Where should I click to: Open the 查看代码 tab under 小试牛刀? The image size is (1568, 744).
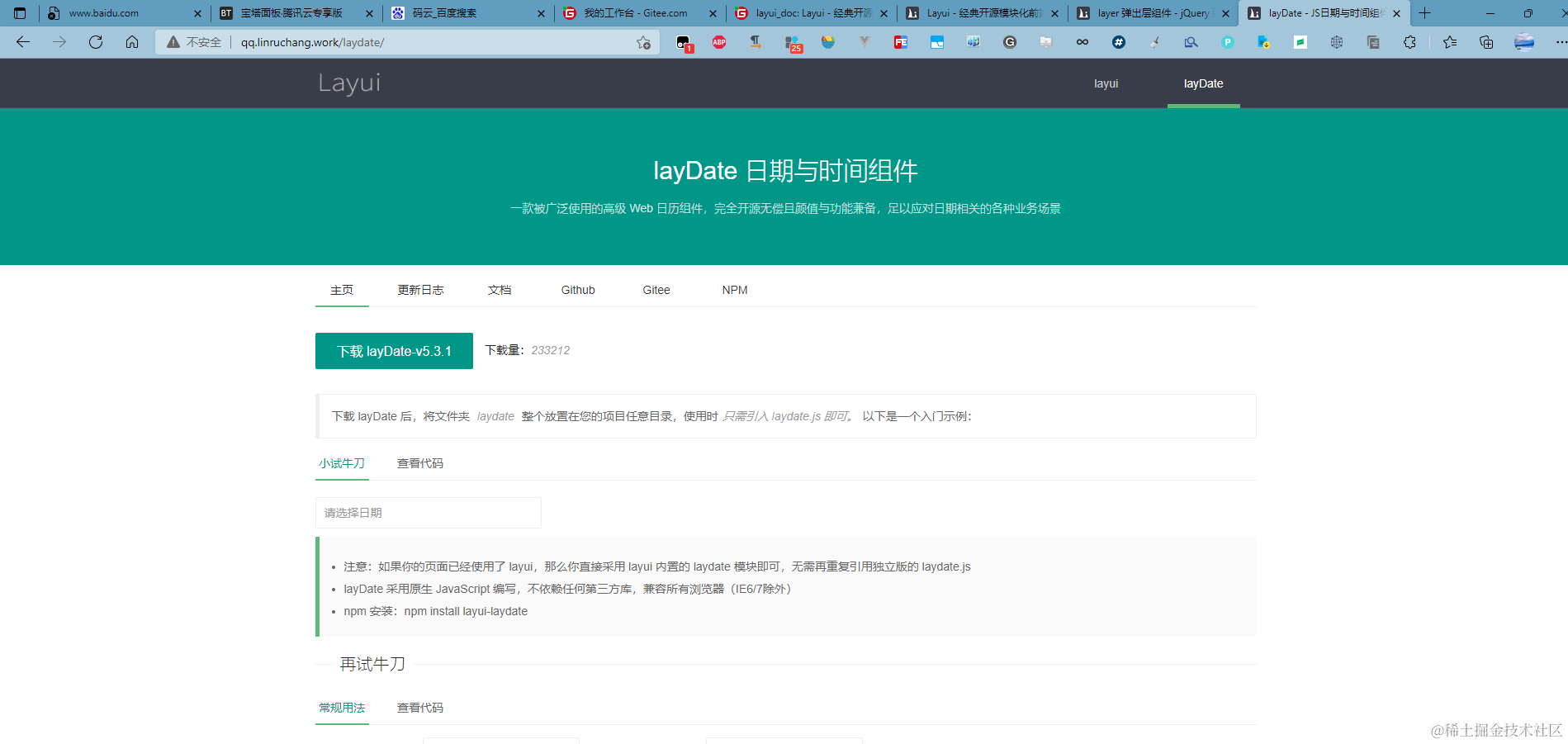pos(419,463)
